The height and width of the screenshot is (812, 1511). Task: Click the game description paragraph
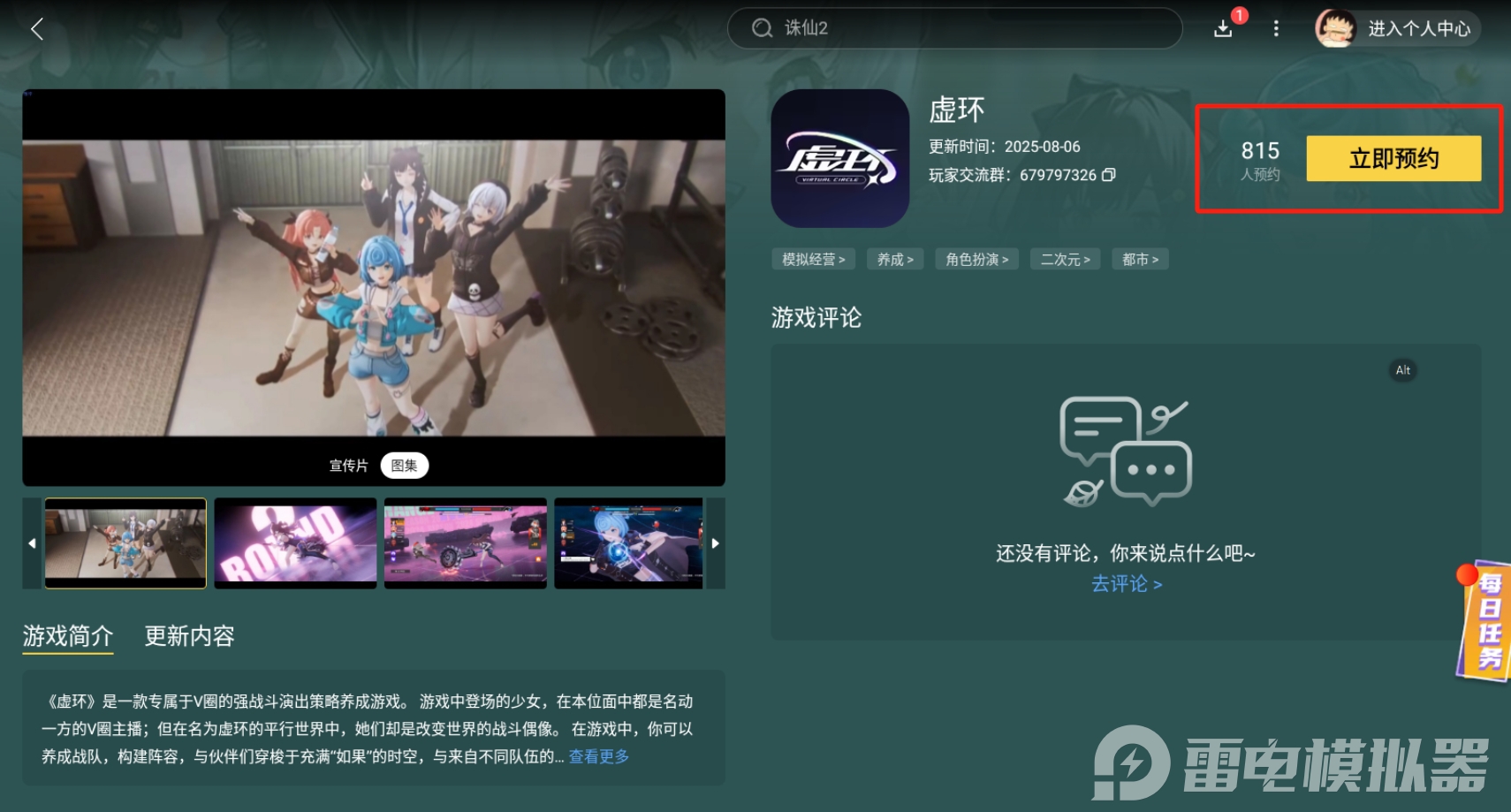[x=368, y=729]
